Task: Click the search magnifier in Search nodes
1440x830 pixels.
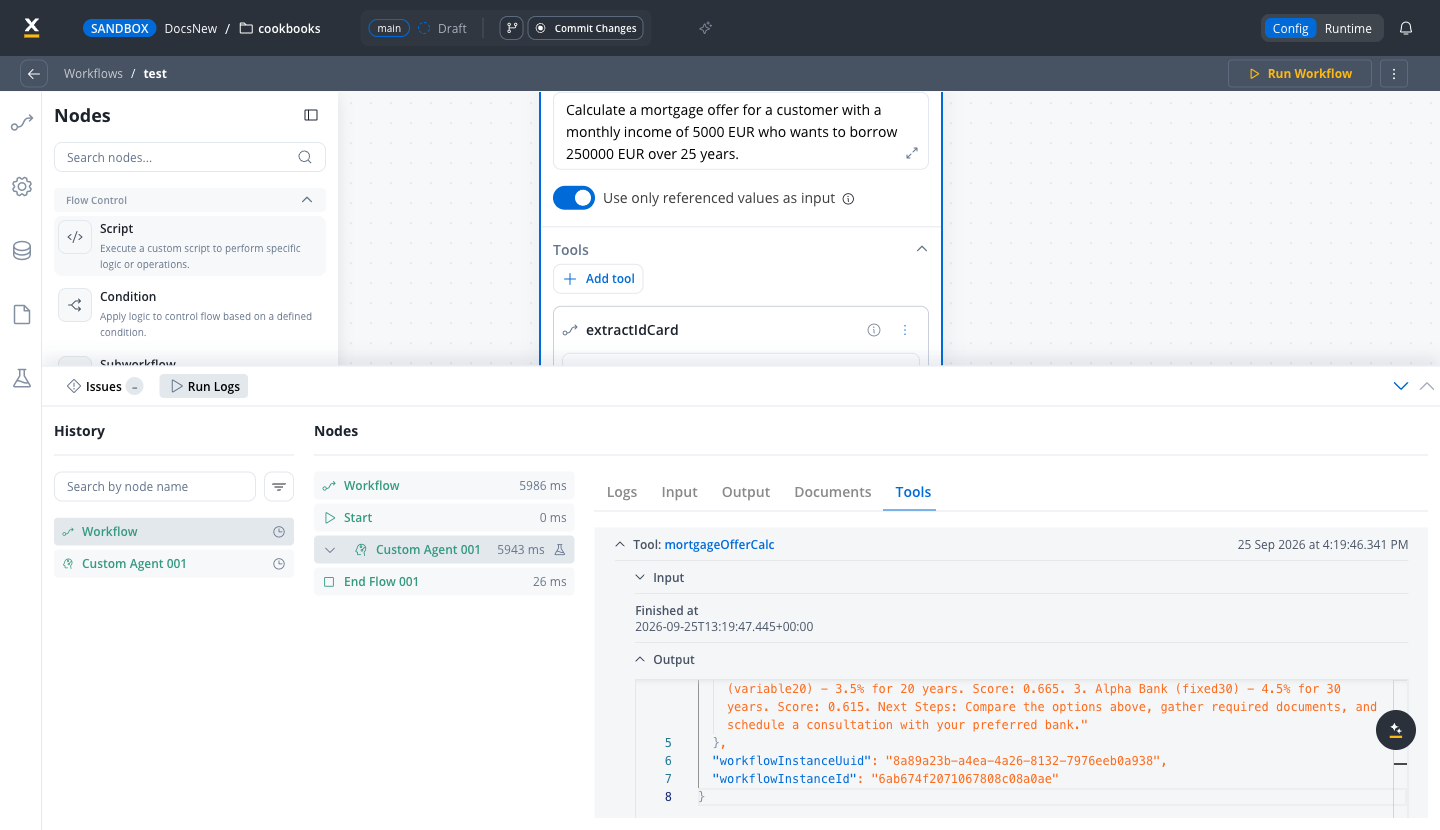Action: click(305, 157)
